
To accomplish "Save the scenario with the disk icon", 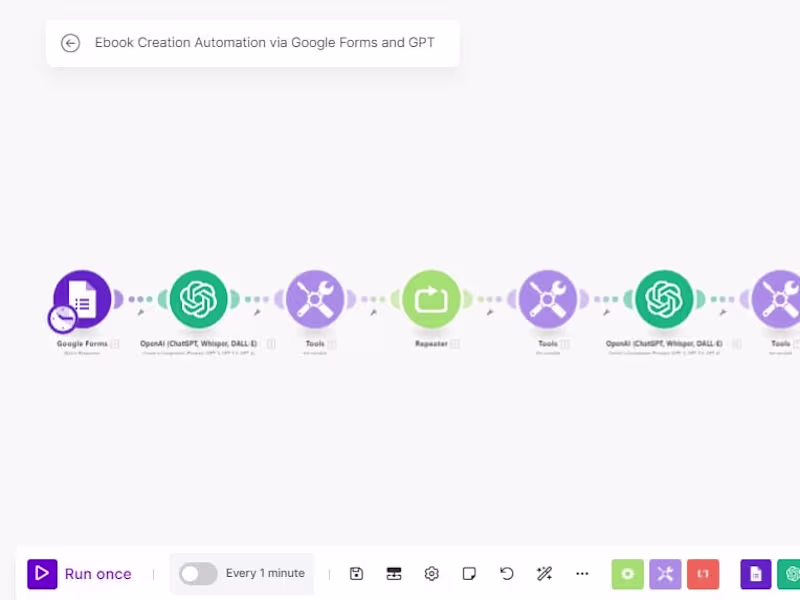I will [x=357, y=573].
